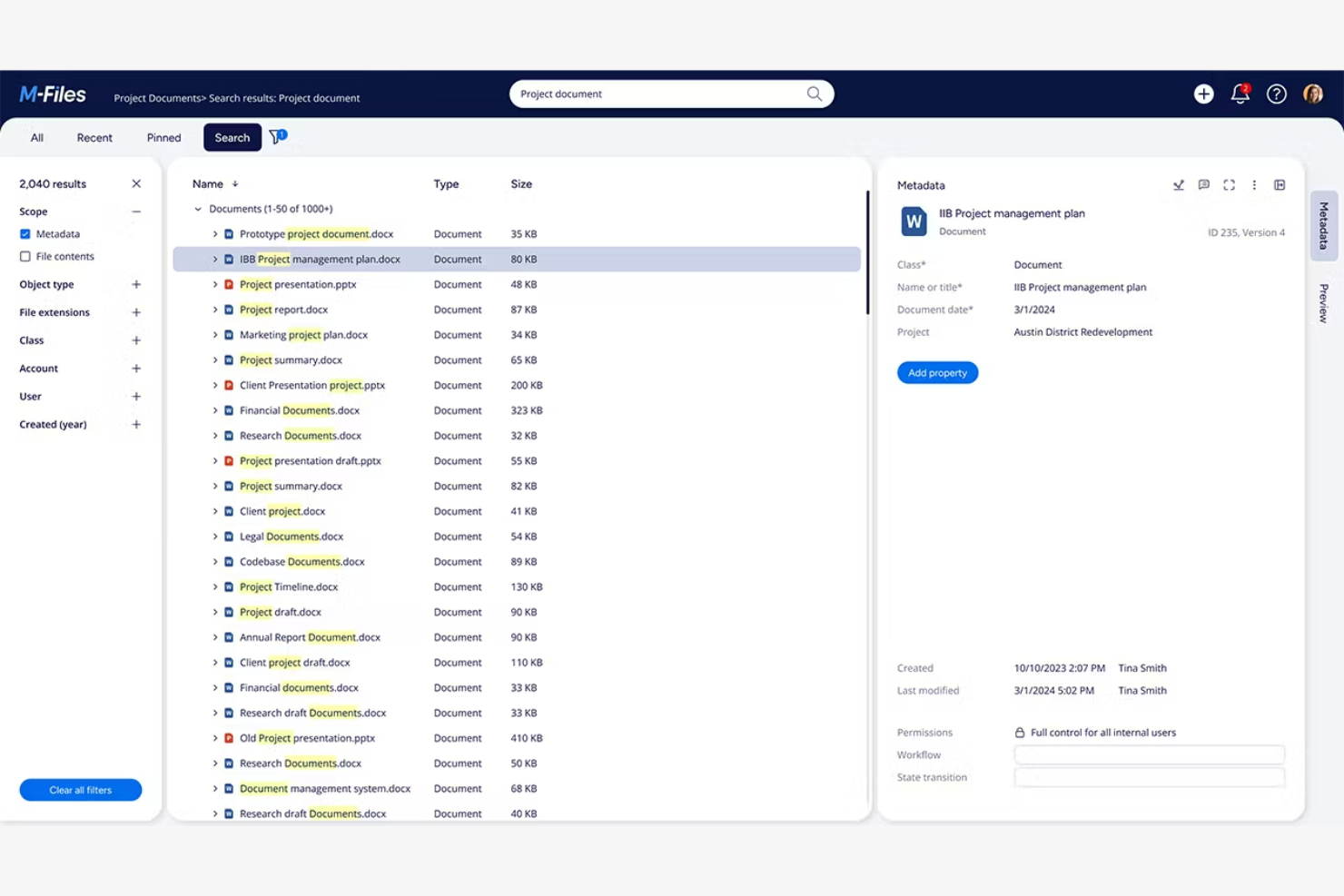Enable the File contents scope checkbox
Viewport: 1344px width, 896px height.
click(x=25, y=256)
